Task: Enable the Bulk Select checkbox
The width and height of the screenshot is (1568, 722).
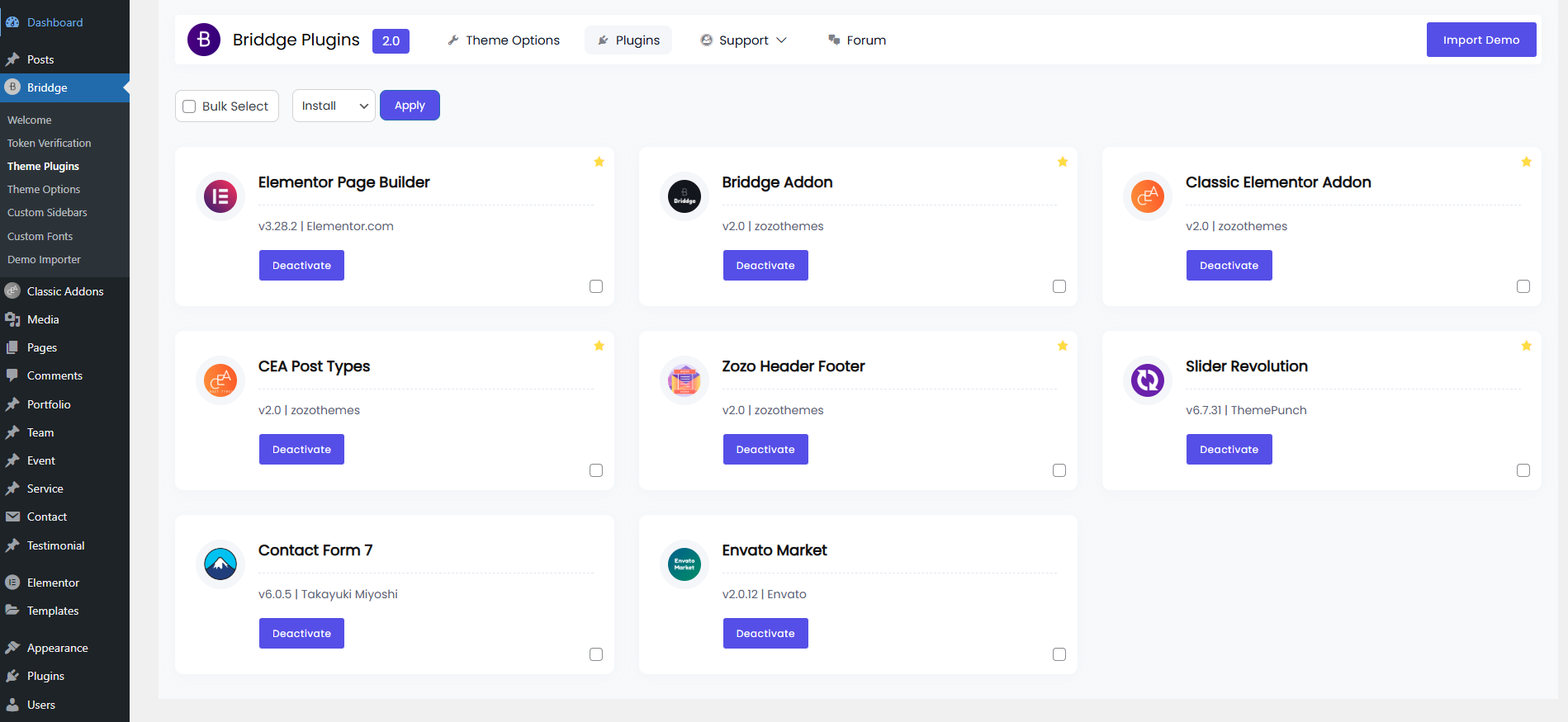Action: [189, 106]
